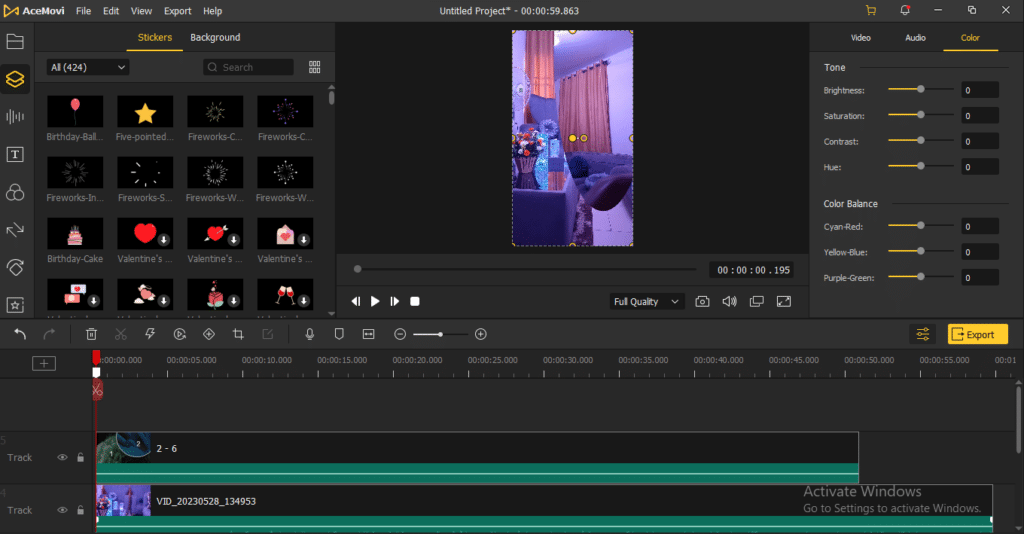
Task: Switch to the Background tab
Action: pos(215,38)
